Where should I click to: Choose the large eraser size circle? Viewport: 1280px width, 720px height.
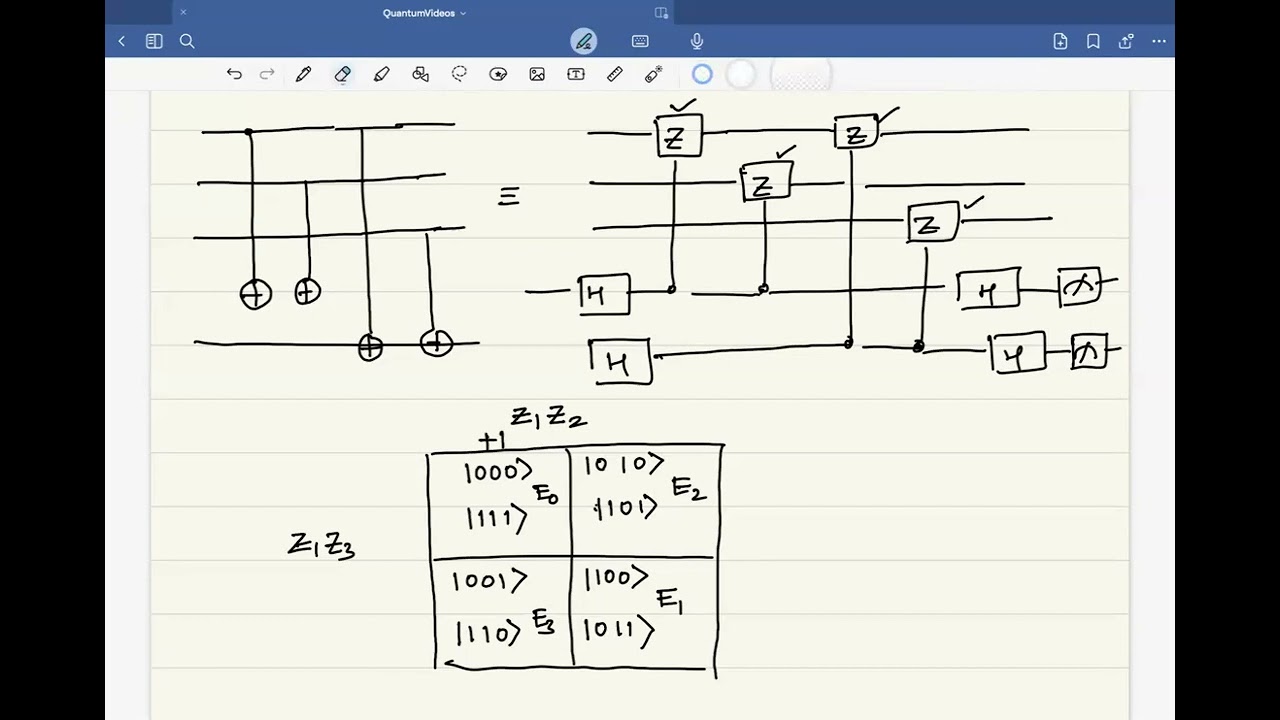tap(801, 75)
